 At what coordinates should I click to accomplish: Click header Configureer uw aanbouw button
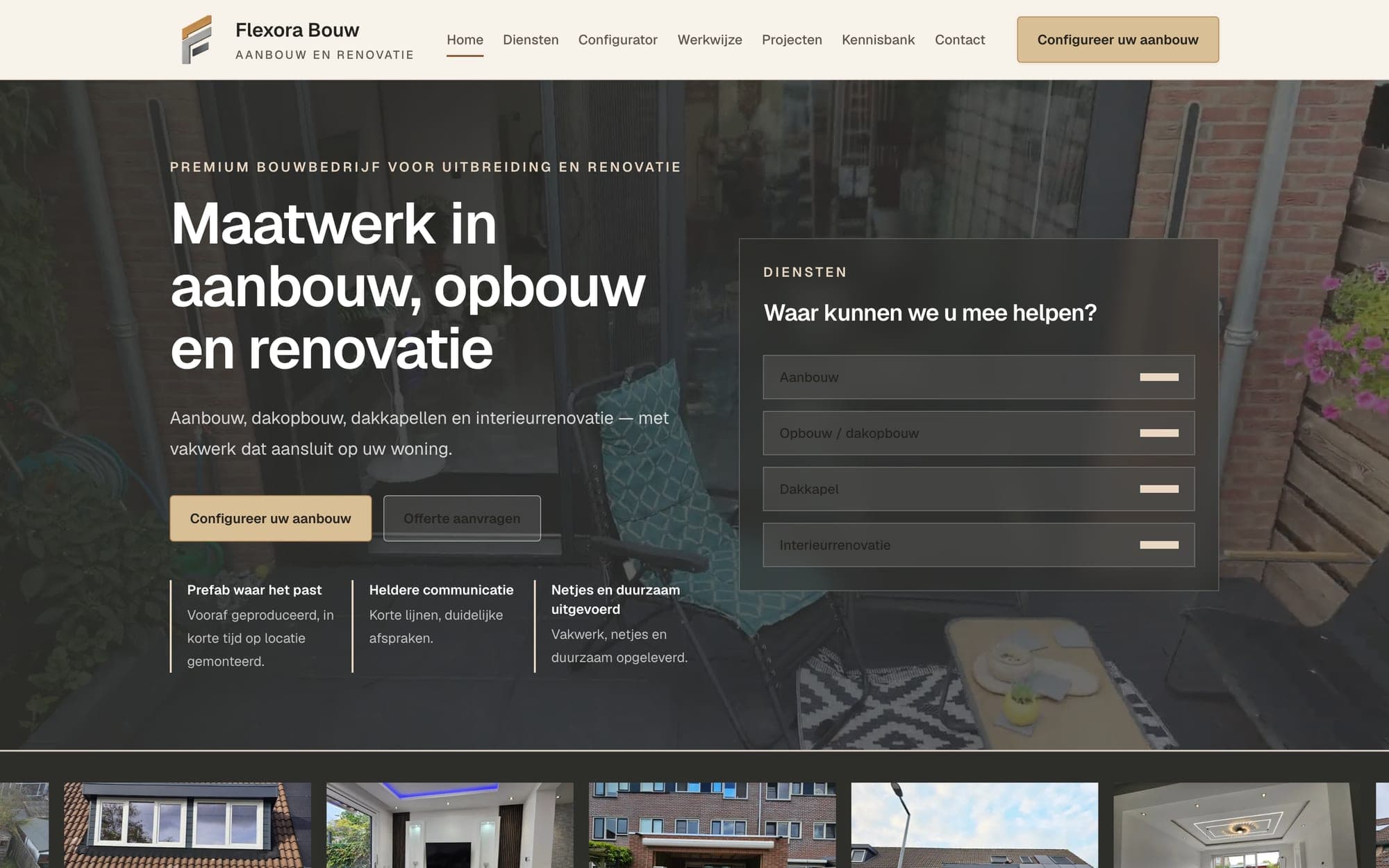(1117, 40)
